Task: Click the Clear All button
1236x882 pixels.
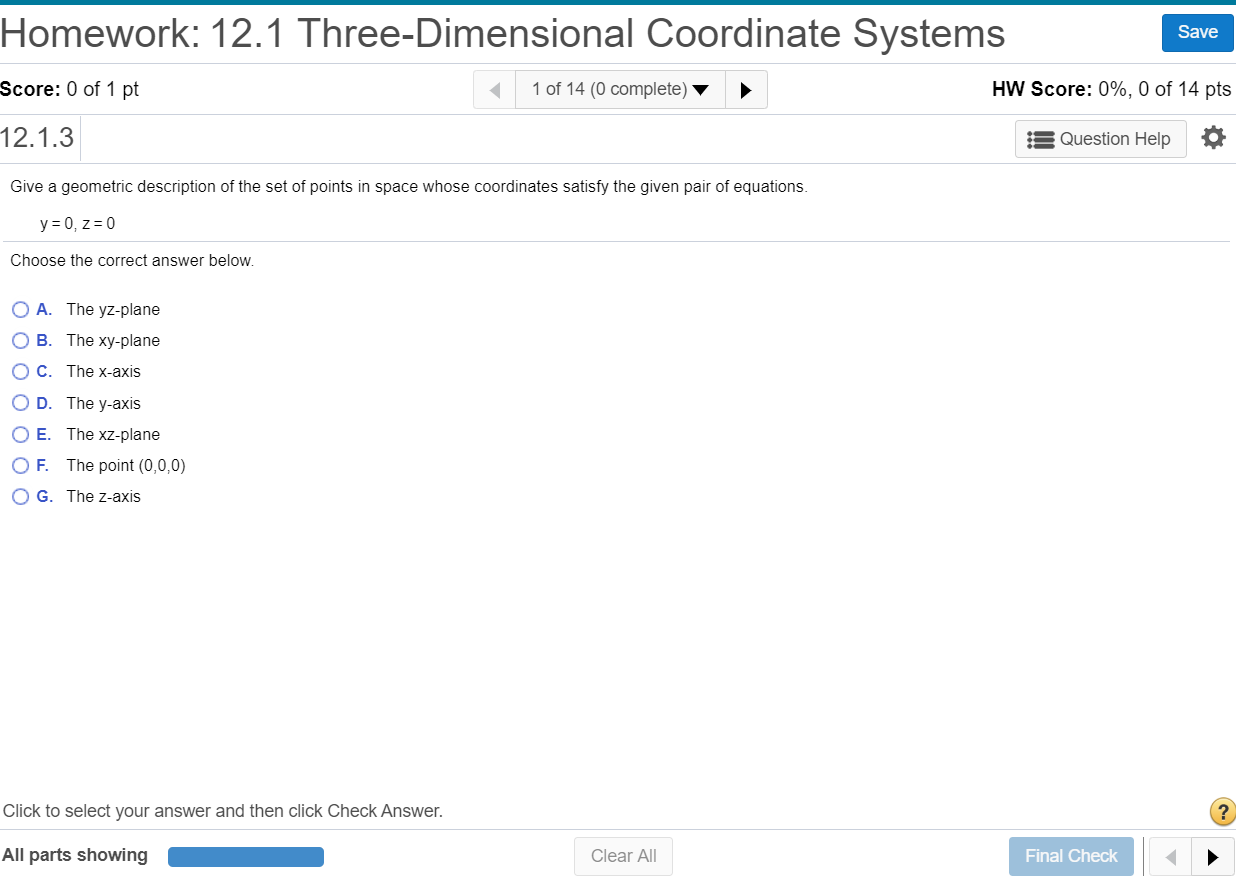Action: click(623, 856)
